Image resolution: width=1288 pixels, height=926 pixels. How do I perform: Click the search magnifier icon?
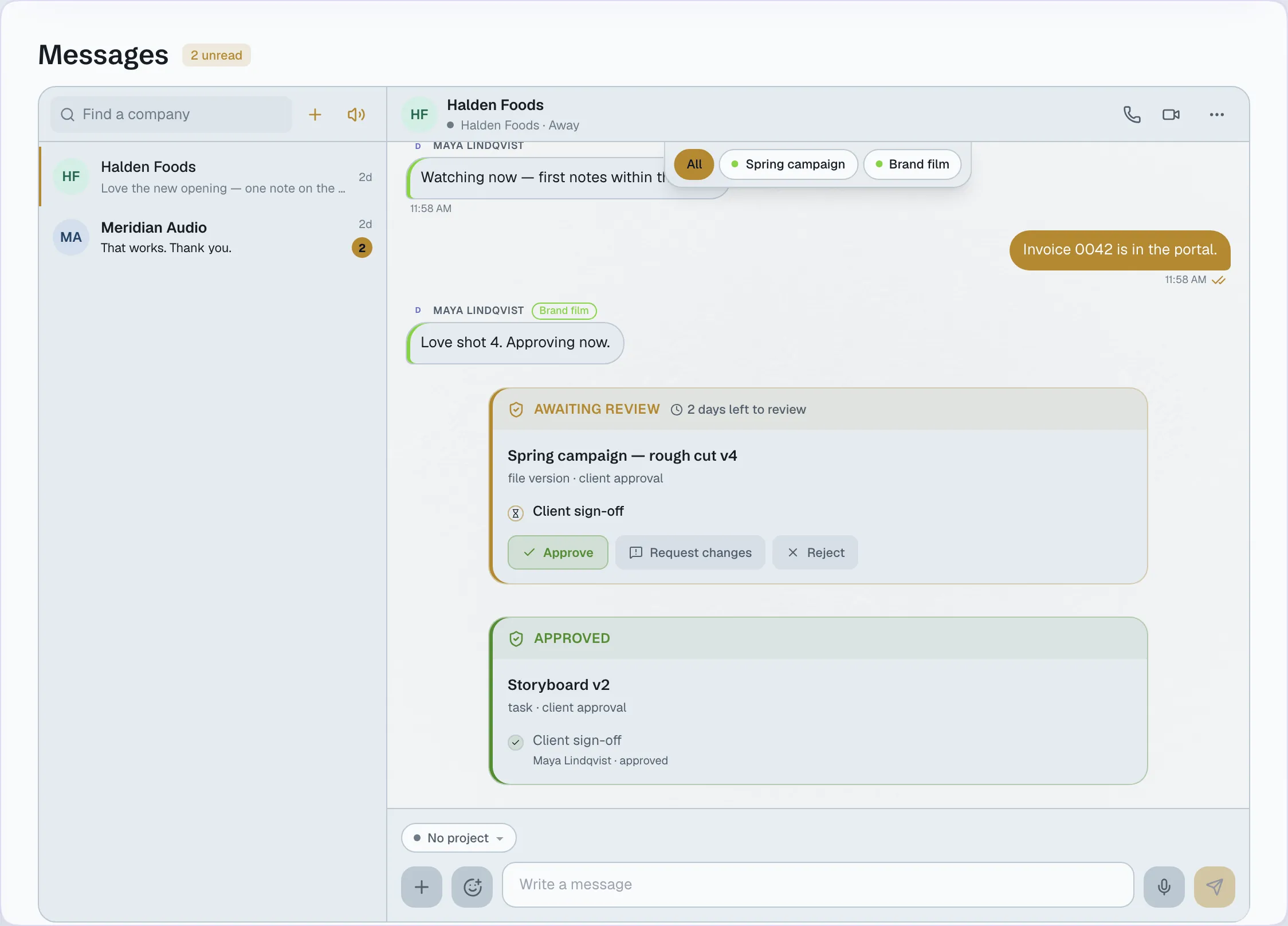(68, 115)
